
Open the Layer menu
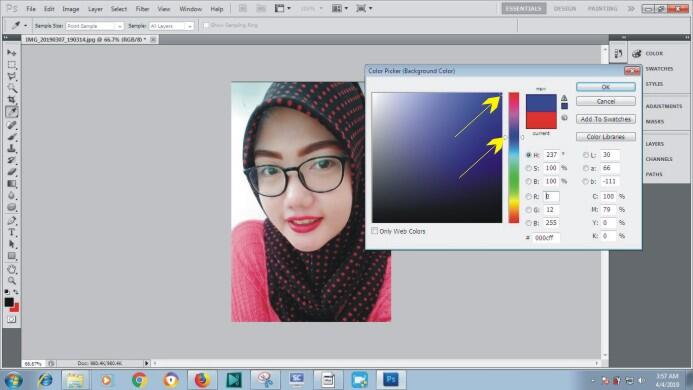point(95,9)
